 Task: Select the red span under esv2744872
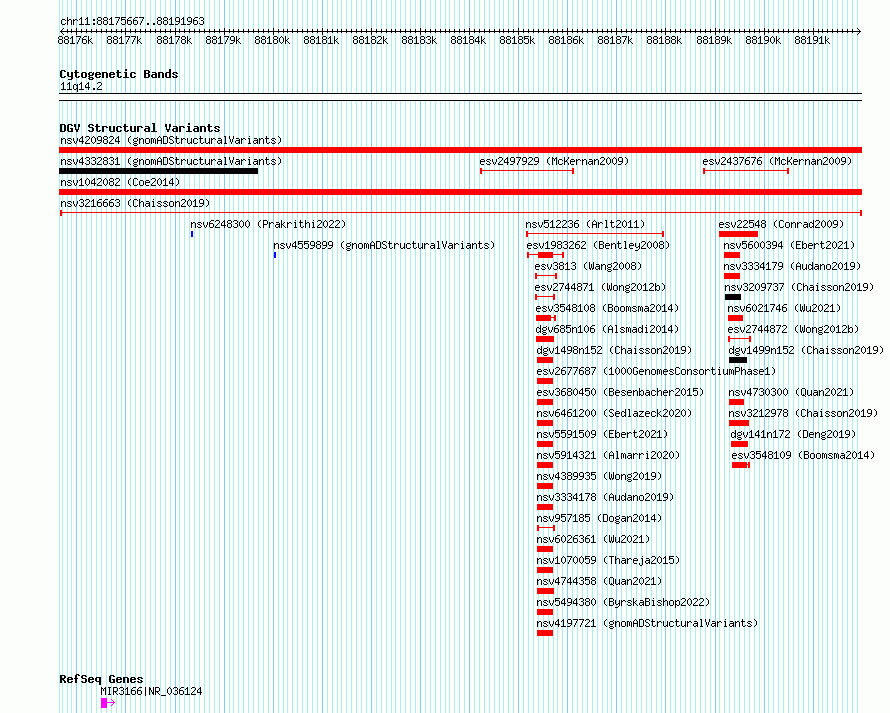[739, 339]
